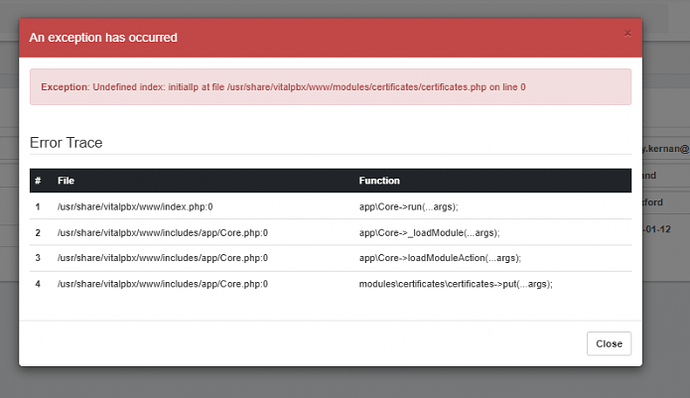Click row number 1 in trace table
This screenshot has width=690, height=398.
click(38, 206)
